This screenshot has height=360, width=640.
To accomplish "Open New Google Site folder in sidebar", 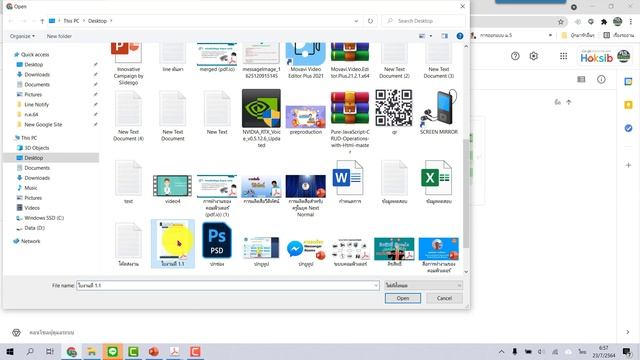I will pos(43,124).
